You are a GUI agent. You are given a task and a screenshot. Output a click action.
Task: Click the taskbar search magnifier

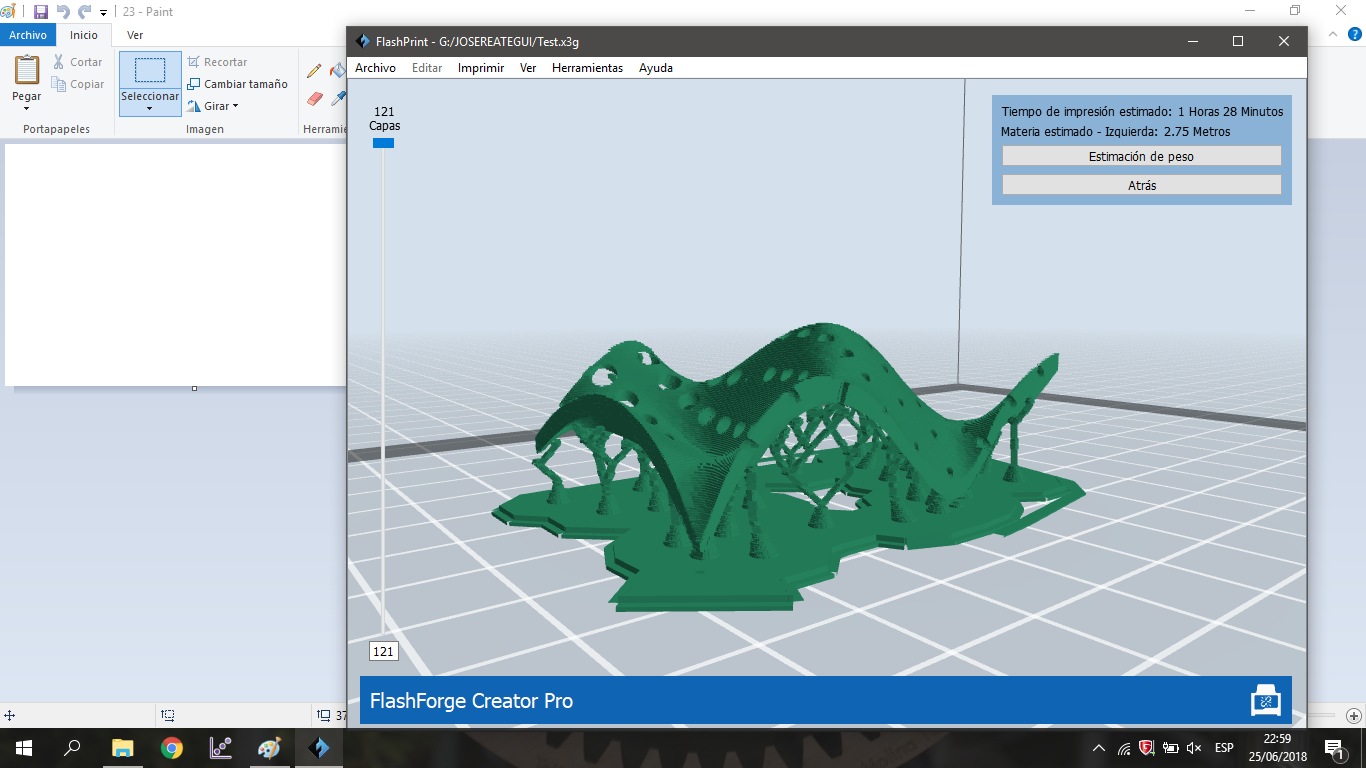click(72, 747)
